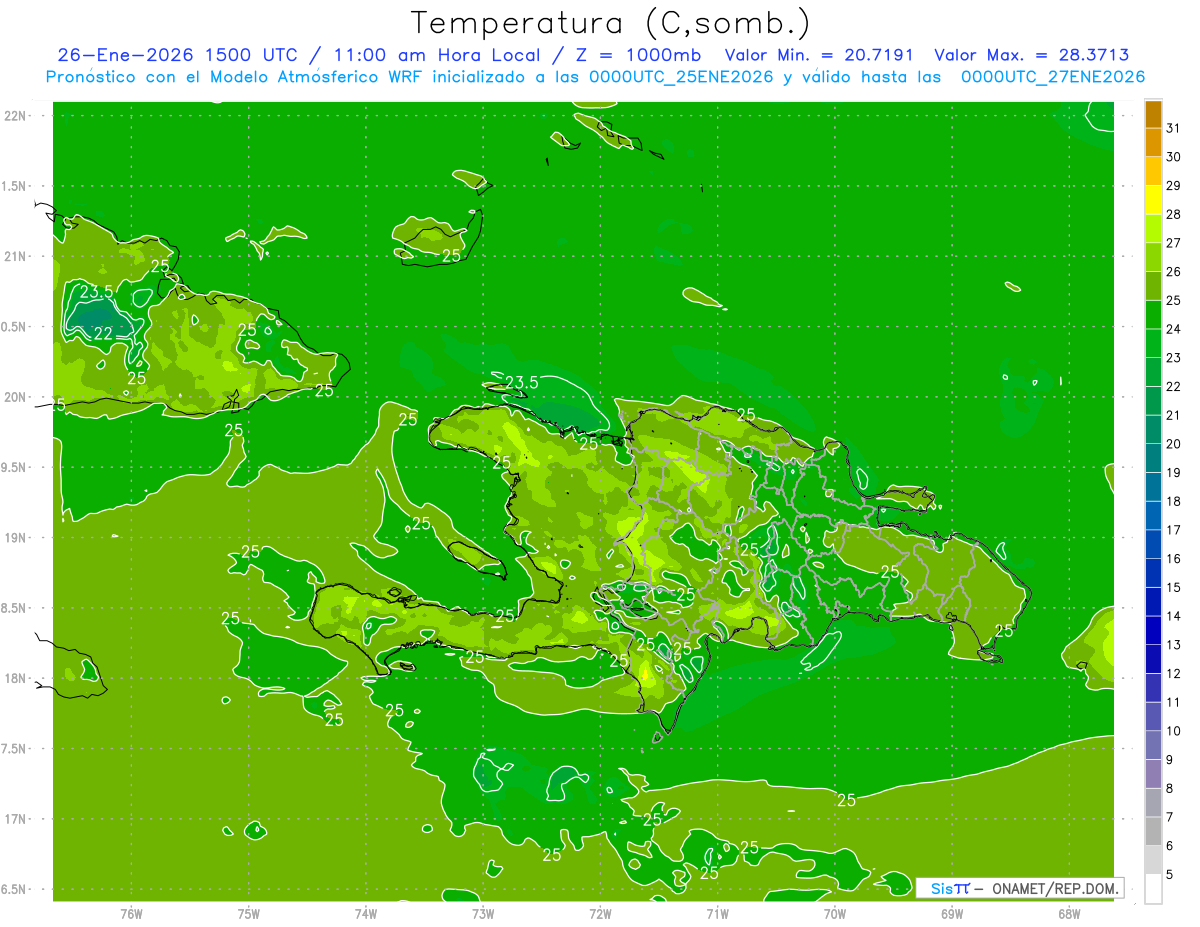The height and width of the screenshot is (927, 1200).
Task: Click the '75W' longitude axis label
Action: pyautogui.click(x=249, y=914)
